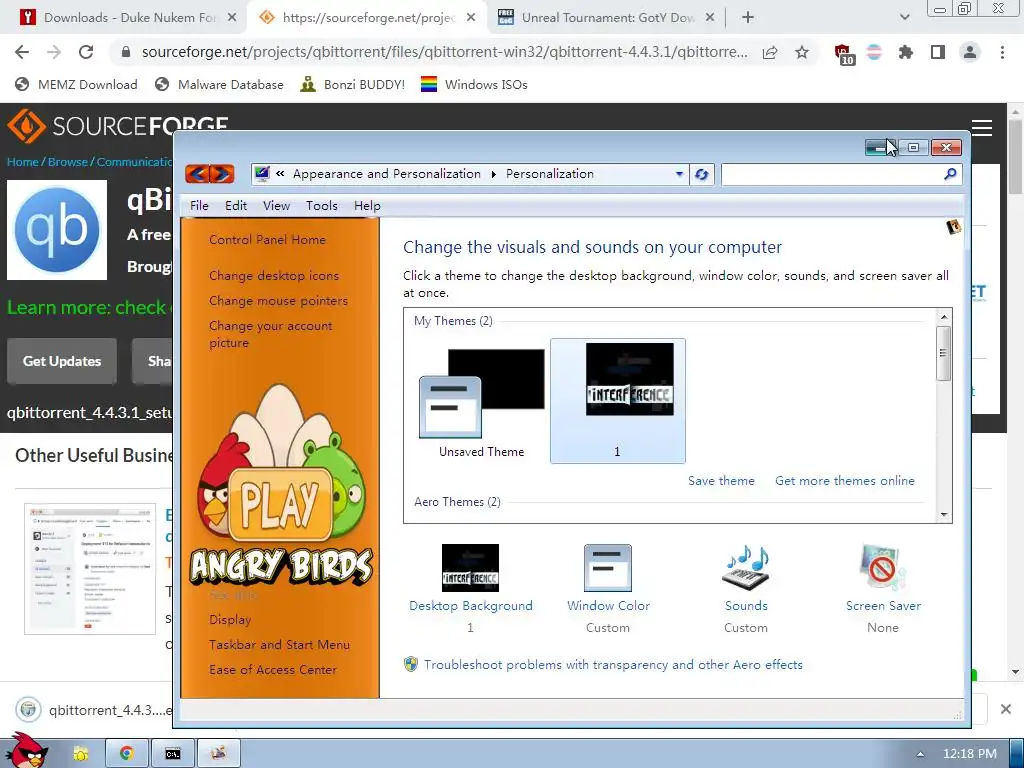Click Change mouse pointers link
The image size is (1024, 768).
pos(278,300)
